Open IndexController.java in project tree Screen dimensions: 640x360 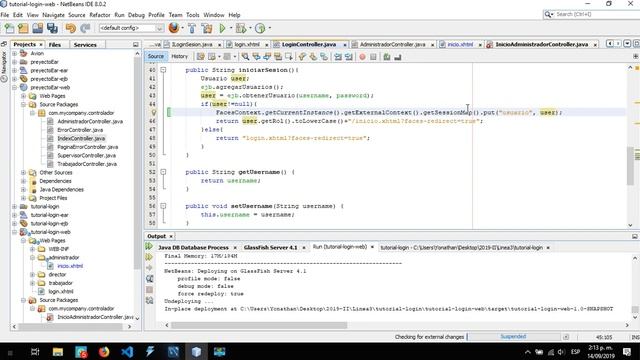(x=81, y=138)
